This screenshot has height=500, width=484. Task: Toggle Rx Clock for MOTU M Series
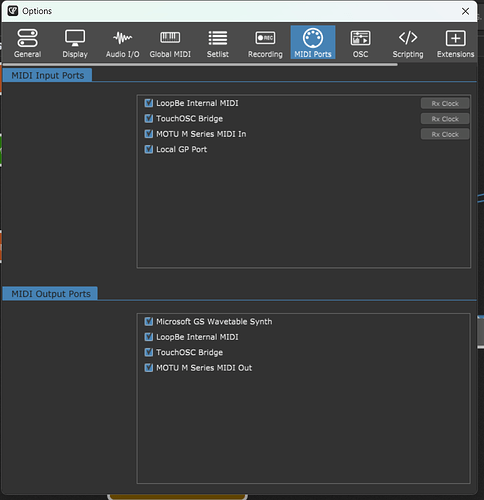click(x=445, y=134)
